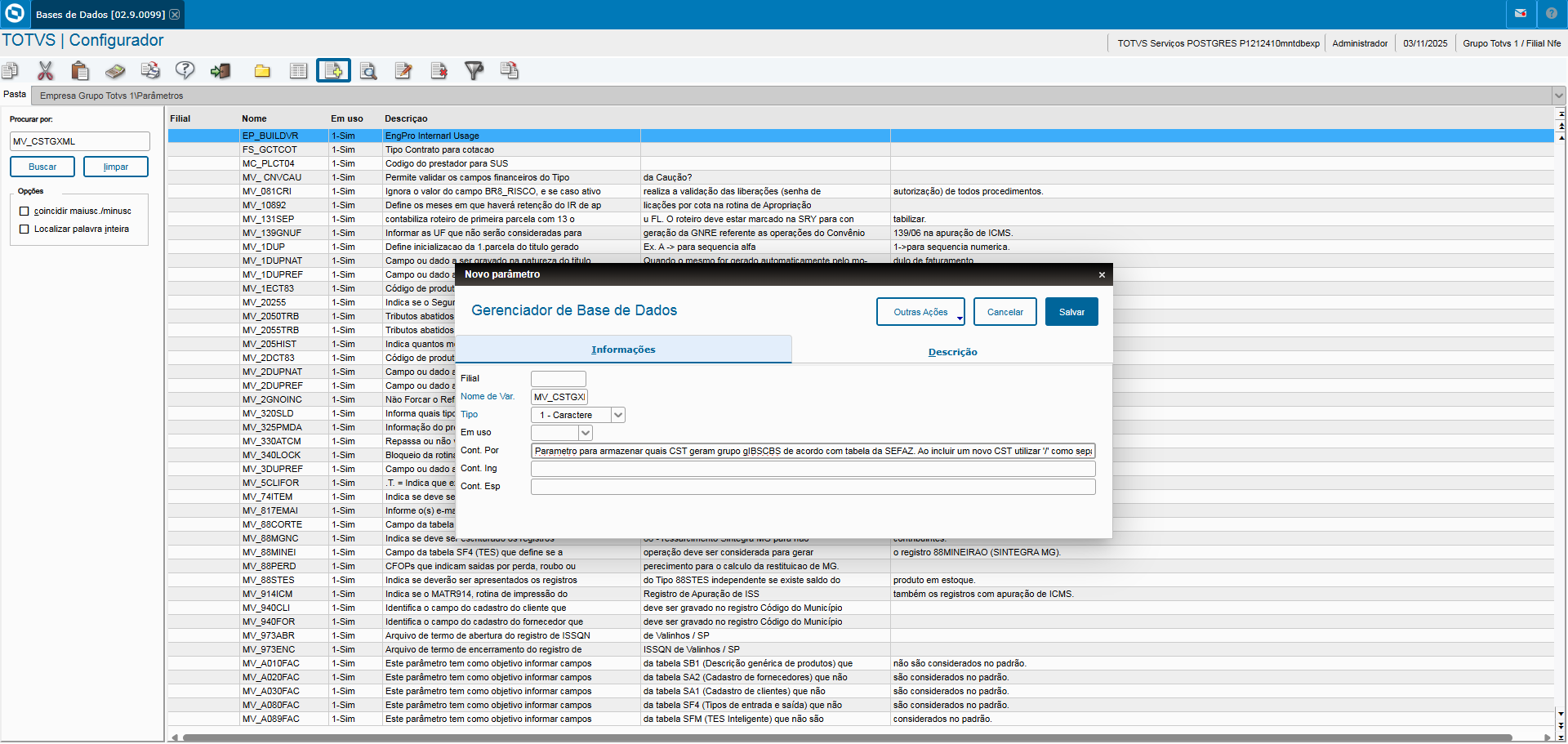Viewport: 1568px width, 744px height.
Task: Click the Procurar por search field
Action: (x=80, y=141)
